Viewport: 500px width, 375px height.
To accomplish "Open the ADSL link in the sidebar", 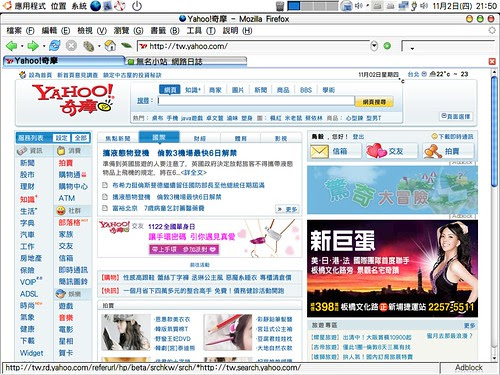I will [29, 294].
